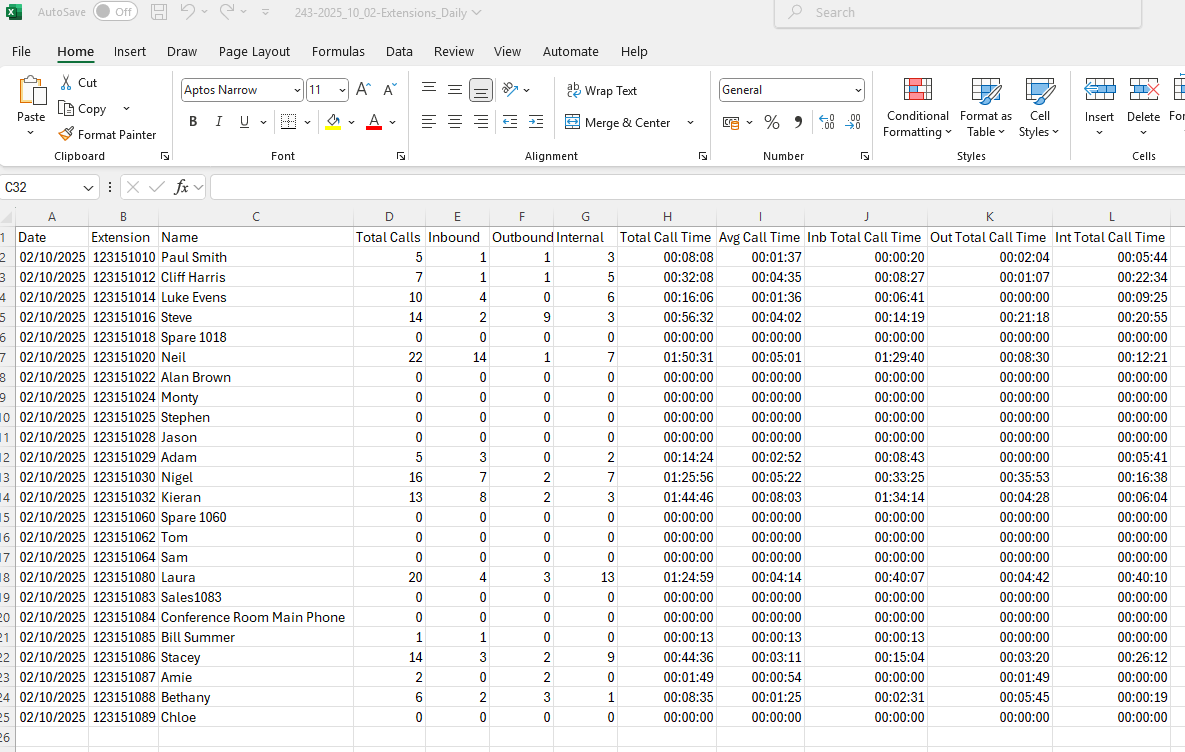Click the Italic formatting icon
Screen dimensions: 1185x752
pyautogui.click(x=219, y=122)
